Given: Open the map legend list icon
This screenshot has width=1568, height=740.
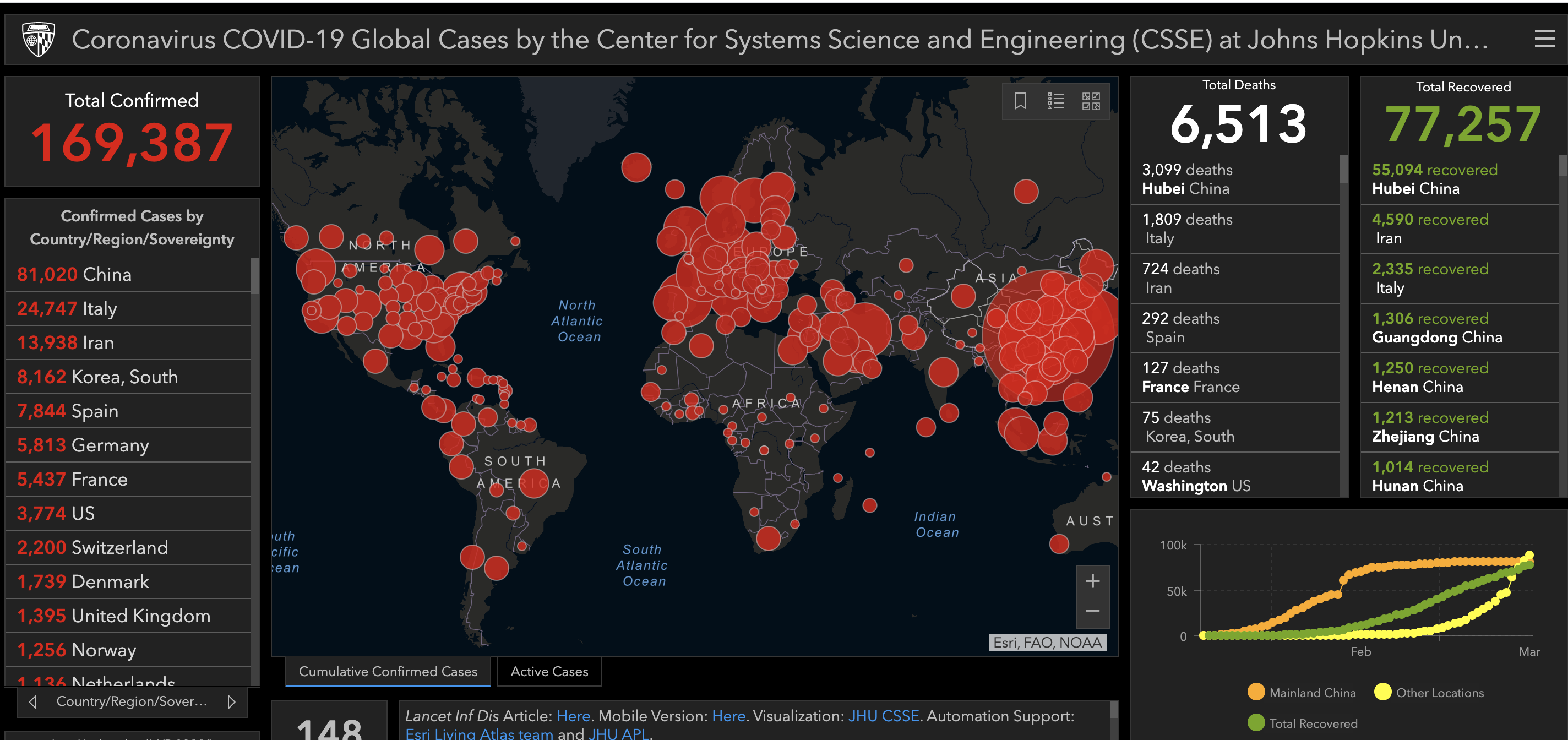Looking at the screenshot, I should click(1055, 100).
